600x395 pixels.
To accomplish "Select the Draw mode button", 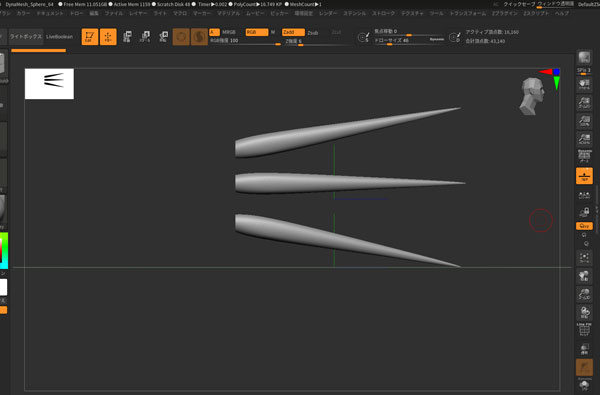I will point(108,37).
